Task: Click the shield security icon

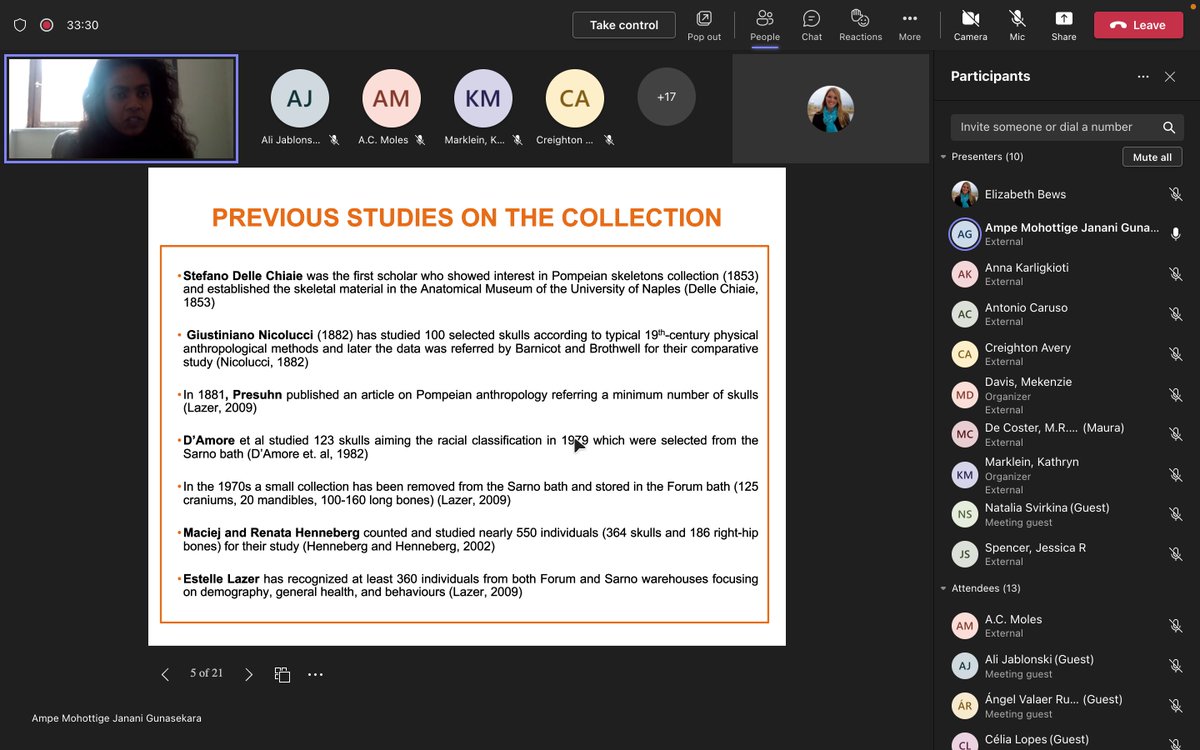Action: [x=20, y=25]
